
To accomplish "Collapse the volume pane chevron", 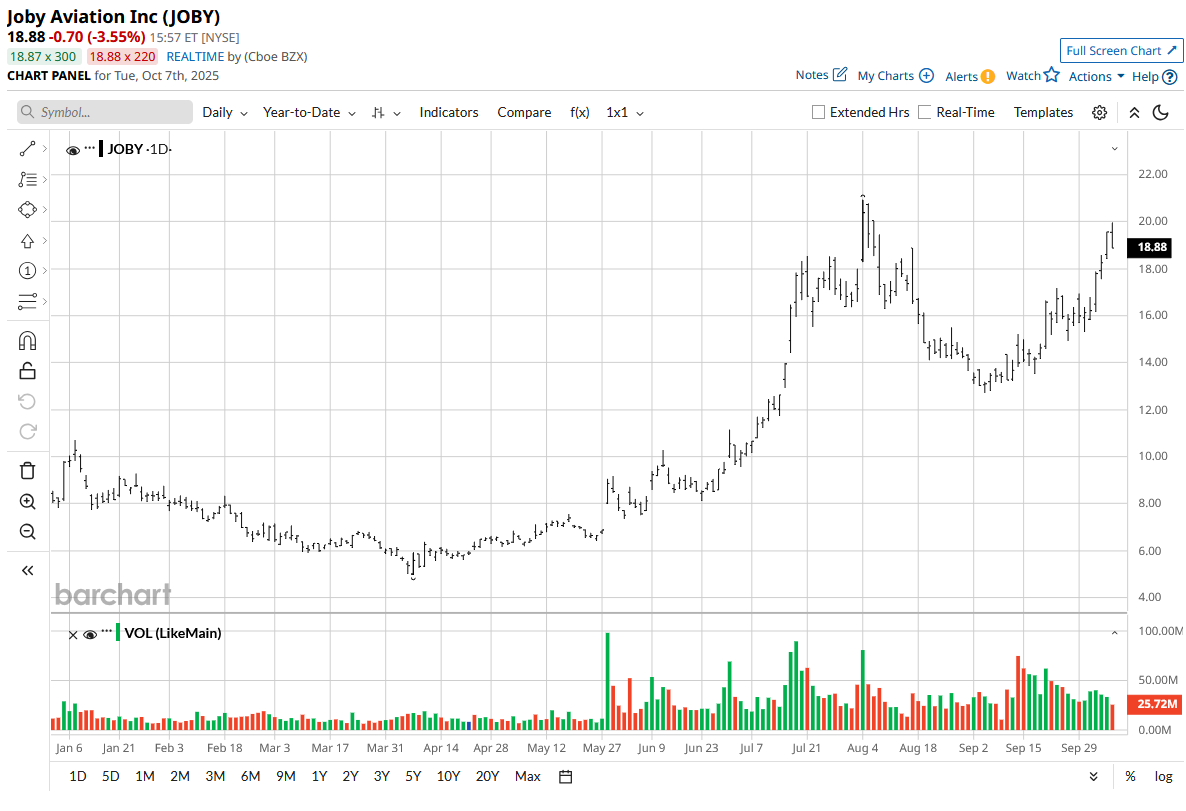I will pos(1114,633).
